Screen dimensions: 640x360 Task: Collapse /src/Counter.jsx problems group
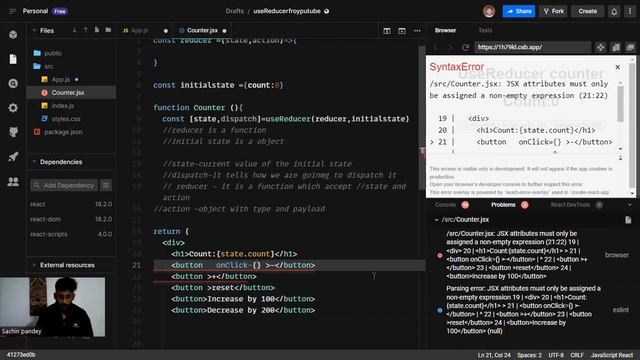coord(436,220)
